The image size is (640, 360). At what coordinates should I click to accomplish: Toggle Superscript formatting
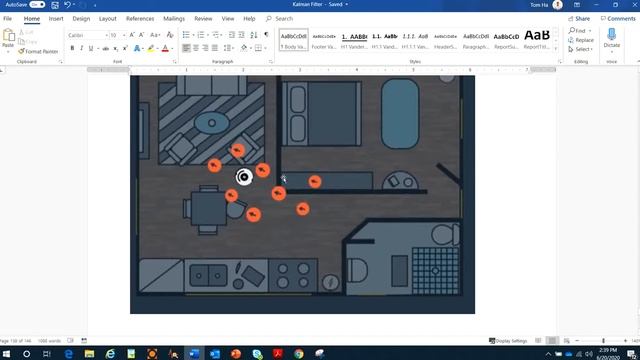(125, 48)
